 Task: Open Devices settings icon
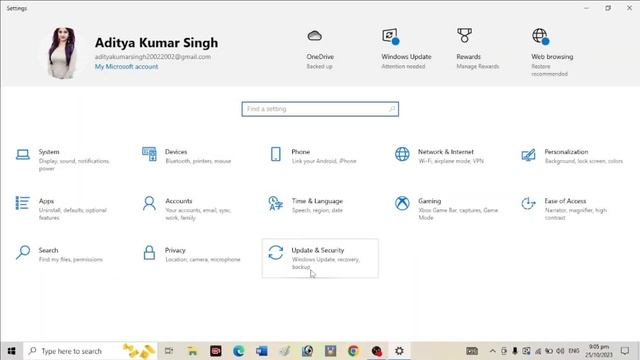pyautogui.click(x=149, y=154)
